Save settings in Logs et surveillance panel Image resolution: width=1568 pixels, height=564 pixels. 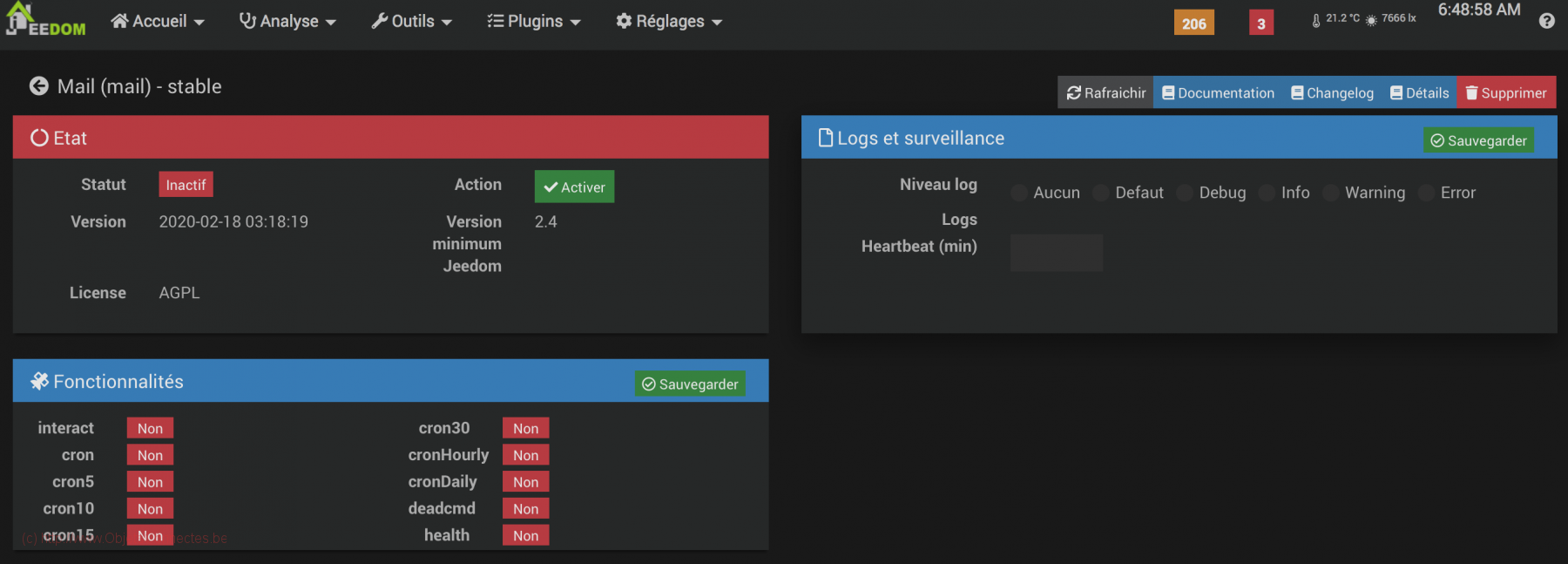pyautogui.click(x=1478, y=140)
